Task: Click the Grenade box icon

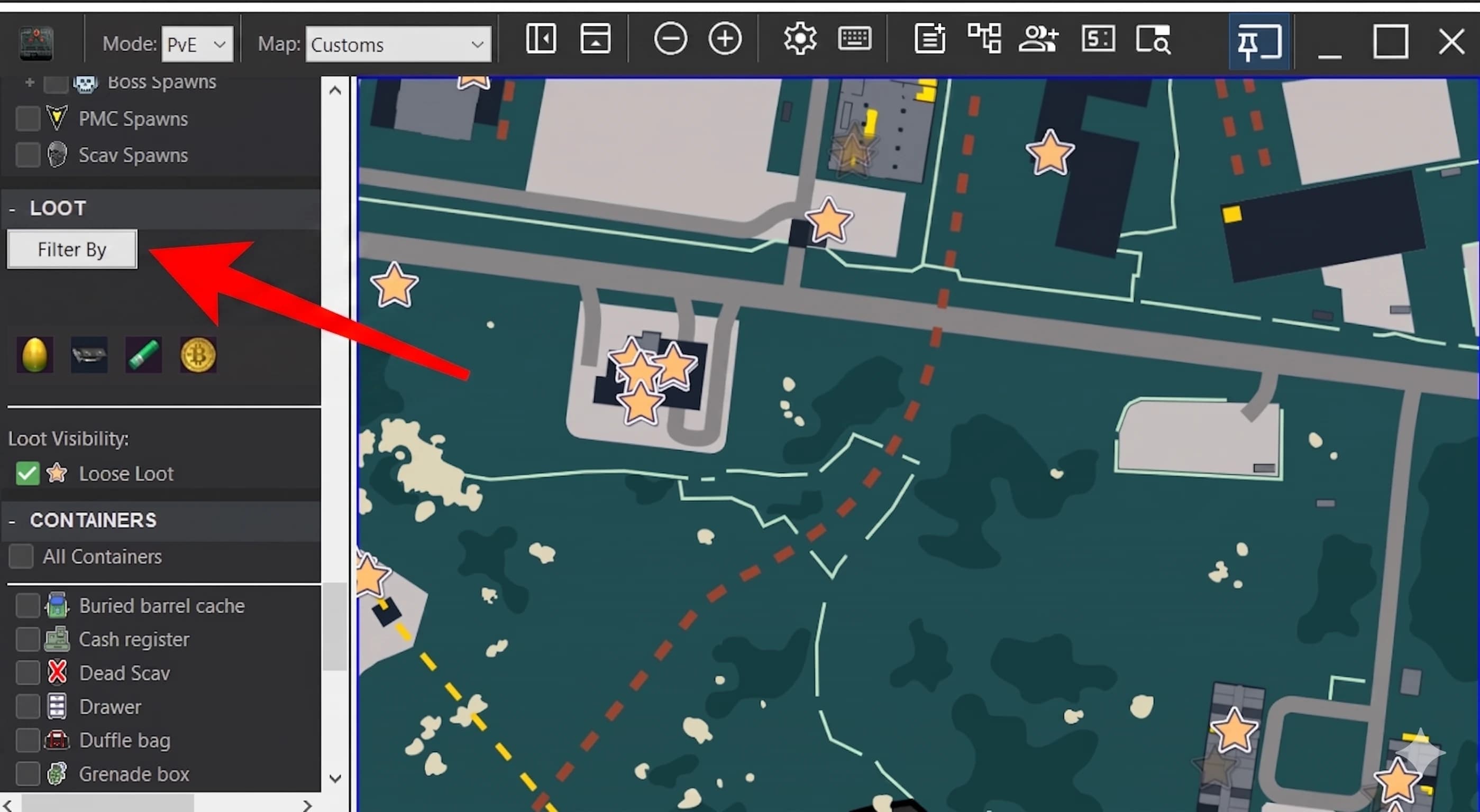Action: tap(57, 773)
